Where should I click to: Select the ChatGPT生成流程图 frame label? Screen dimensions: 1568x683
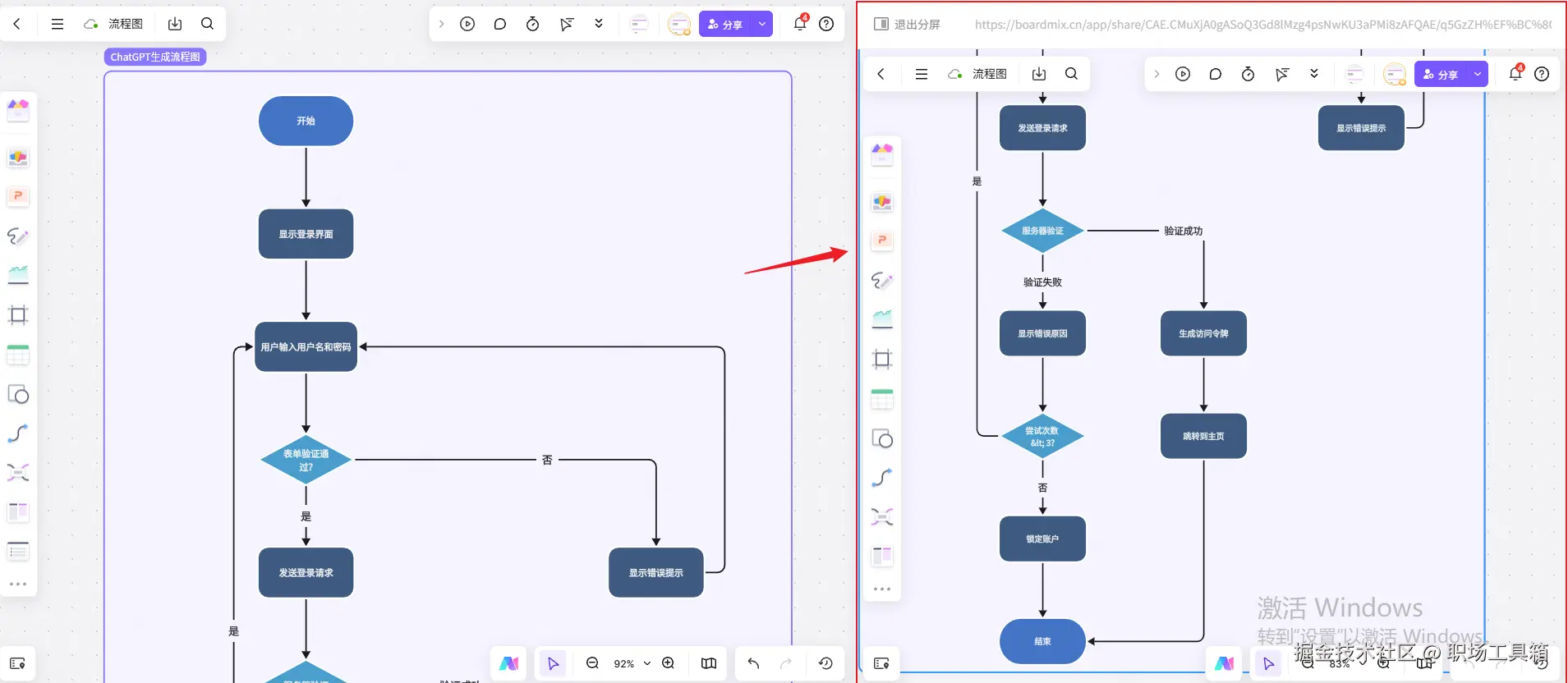click(x=155, y=57)
